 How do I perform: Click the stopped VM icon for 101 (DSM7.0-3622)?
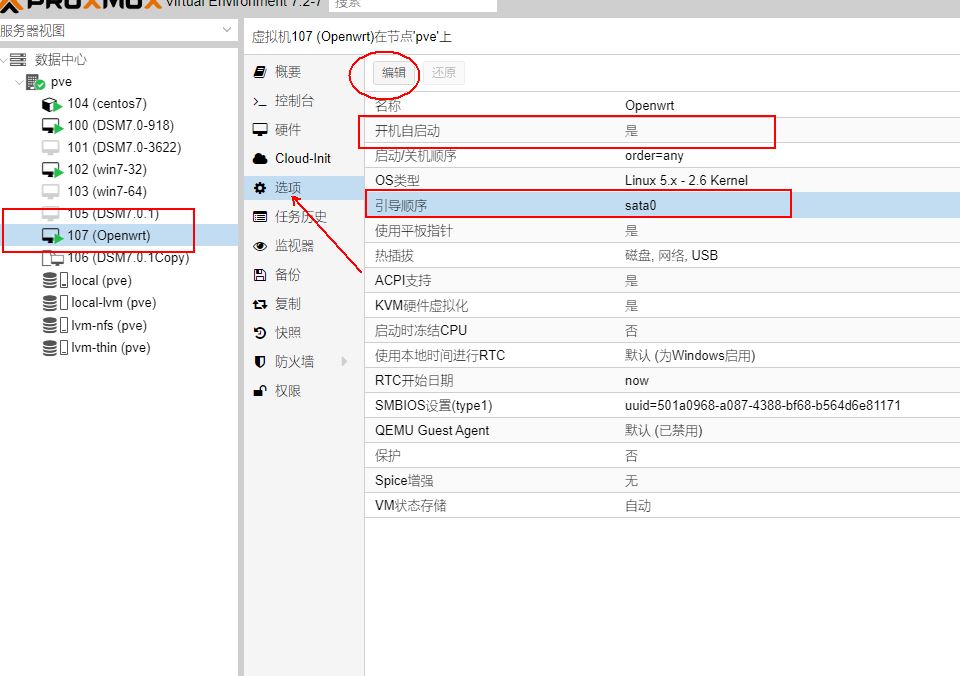[50, 148]
